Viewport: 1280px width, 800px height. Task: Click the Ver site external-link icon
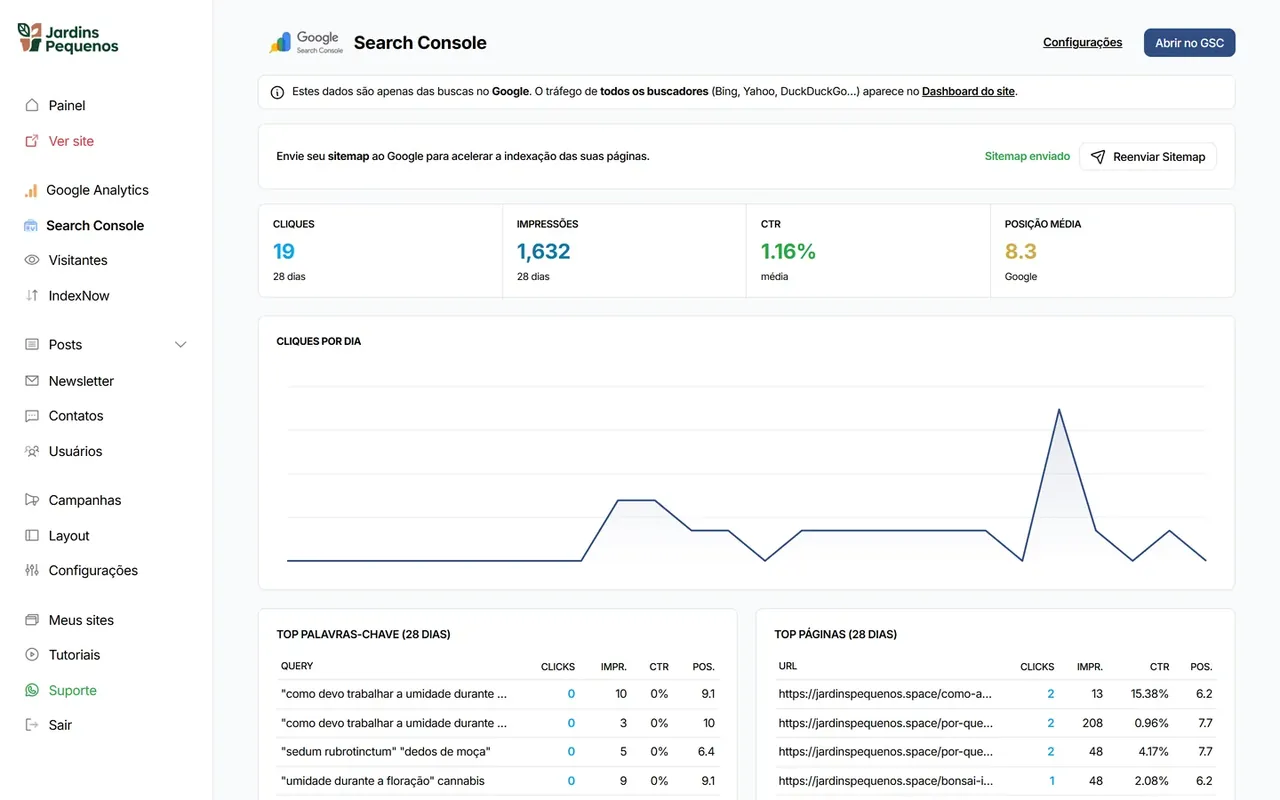point(31,141)
